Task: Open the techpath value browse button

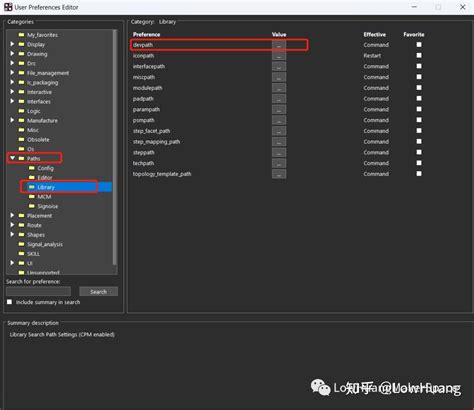Action: (x=279, y=163)
